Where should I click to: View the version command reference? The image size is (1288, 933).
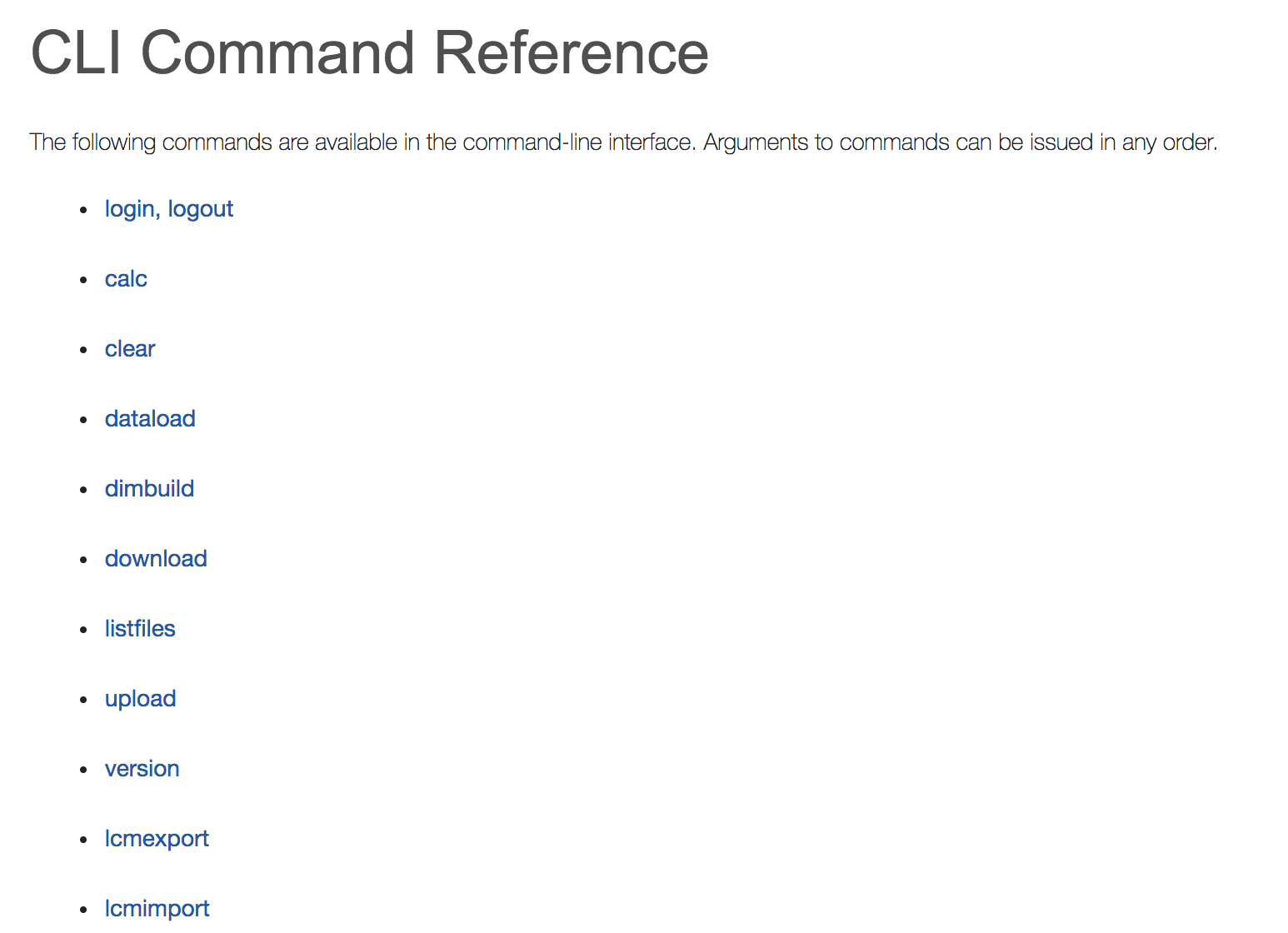point(142,769)
